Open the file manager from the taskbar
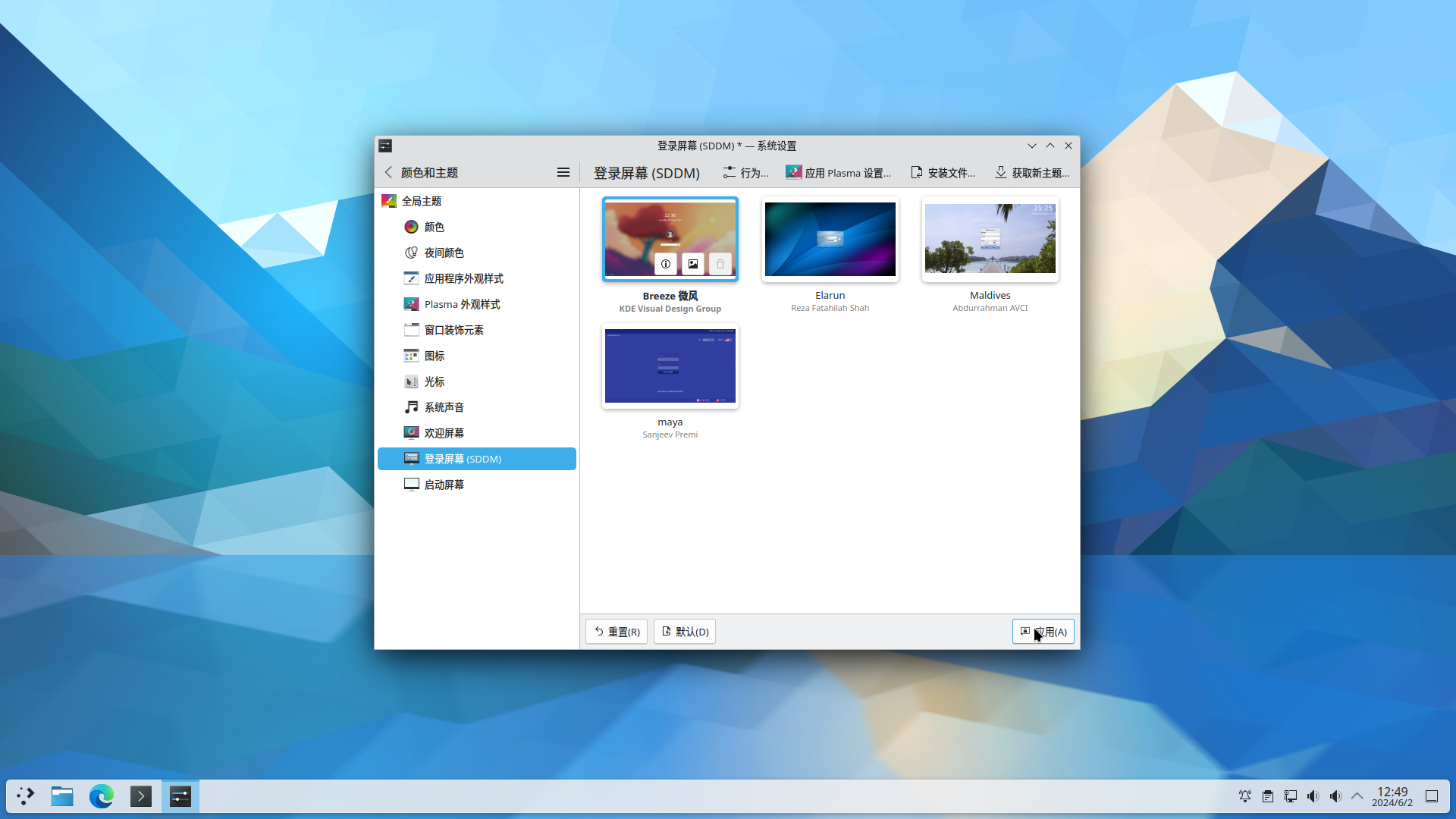 (x=62, y=796)
